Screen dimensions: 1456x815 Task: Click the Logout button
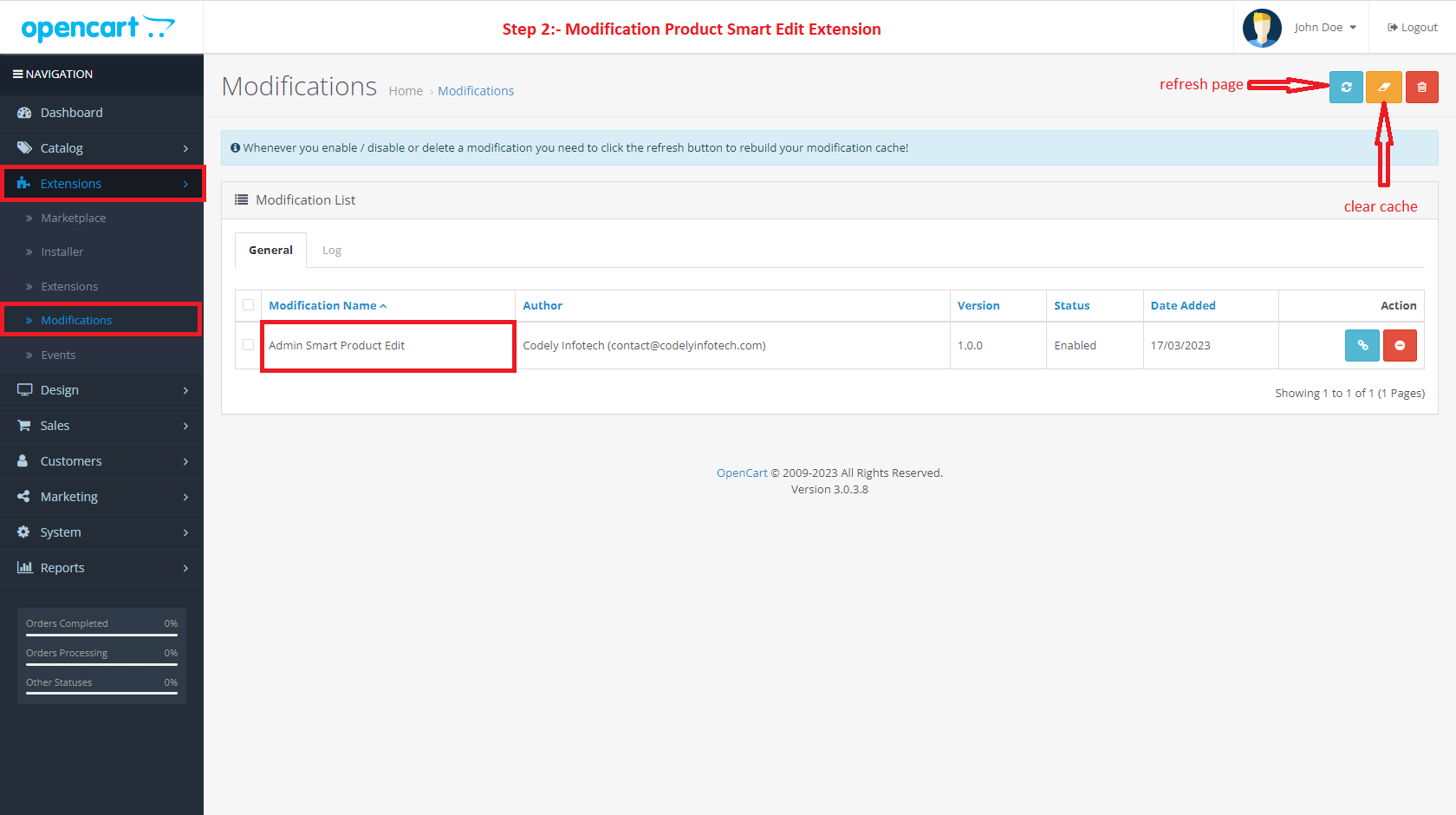click(x=1412, y=27)
